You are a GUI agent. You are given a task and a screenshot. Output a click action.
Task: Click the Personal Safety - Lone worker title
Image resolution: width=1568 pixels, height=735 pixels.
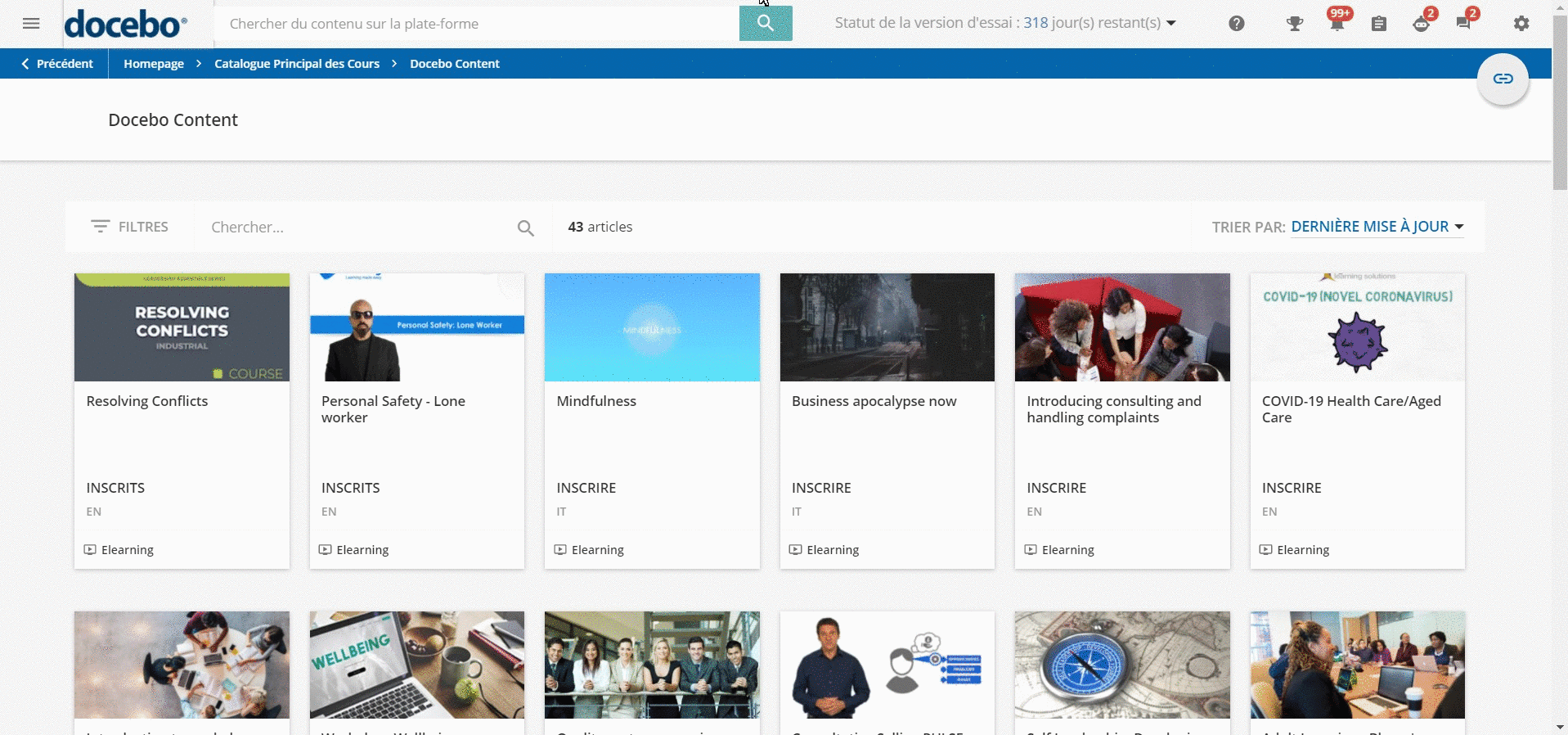point(393,409)
